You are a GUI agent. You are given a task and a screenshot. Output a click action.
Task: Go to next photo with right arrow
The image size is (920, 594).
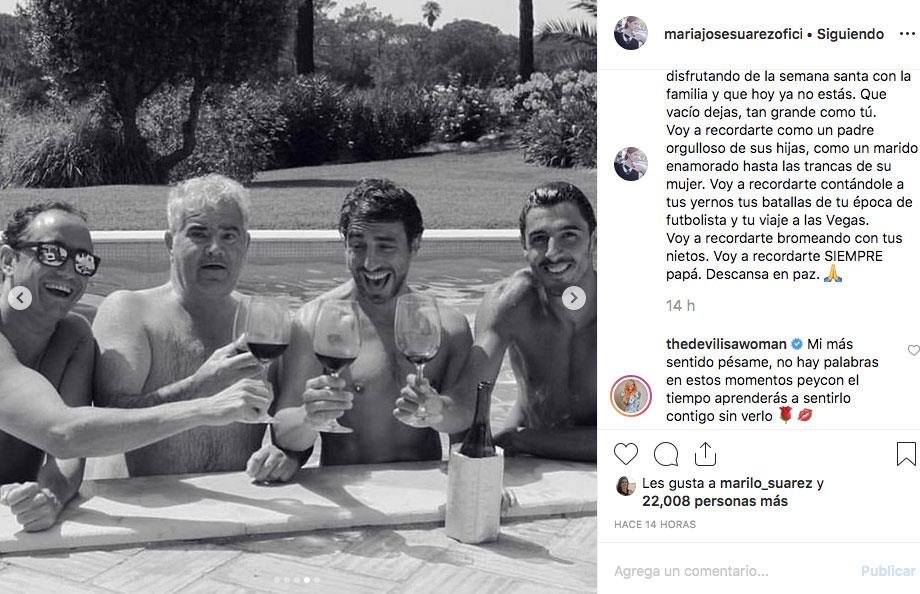tap(573, 298)
